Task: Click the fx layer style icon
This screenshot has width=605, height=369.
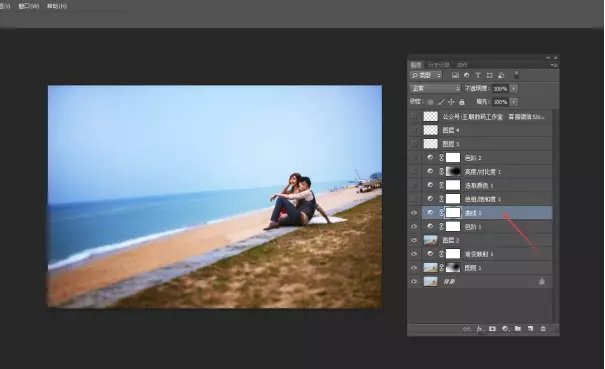Action: (x=479, y=329)
